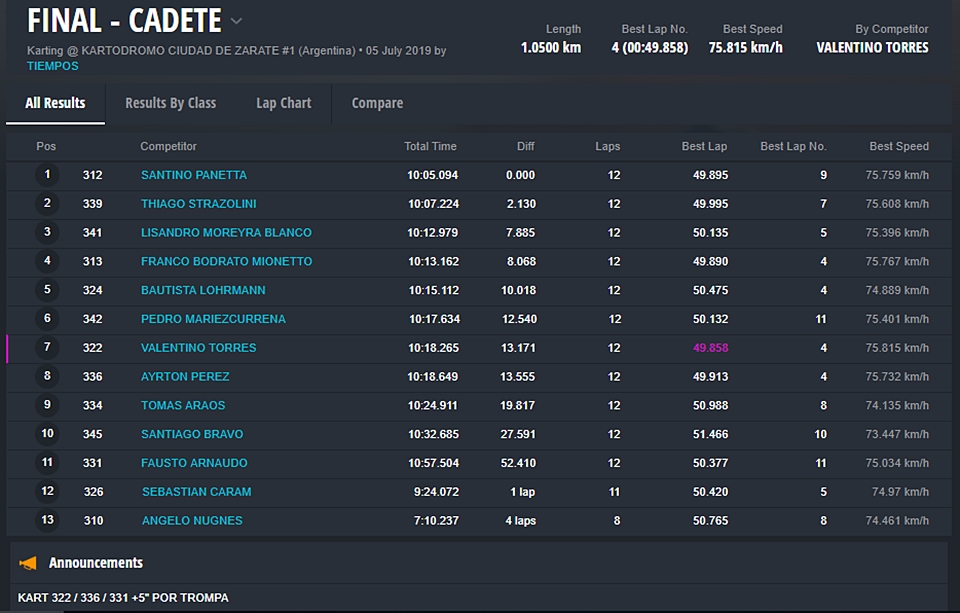Open competitor SANTINO PANETTA's details
The height and width of the screenshot is (613, 960).
click(193, 175)
